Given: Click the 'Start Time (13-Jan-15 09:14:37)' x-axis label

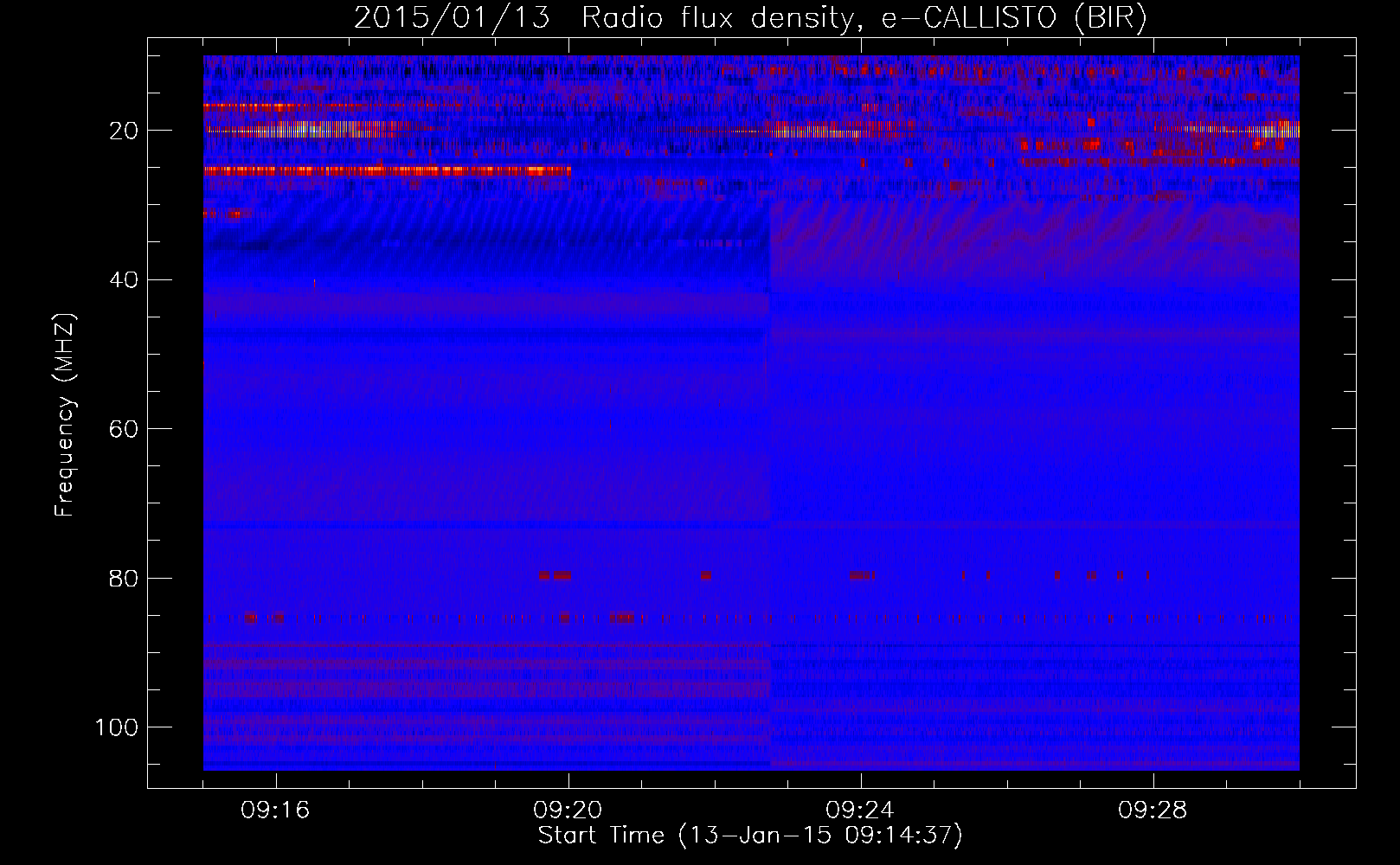Looking at the screenshot, I should pyautogui.click(x=750, y=836).
